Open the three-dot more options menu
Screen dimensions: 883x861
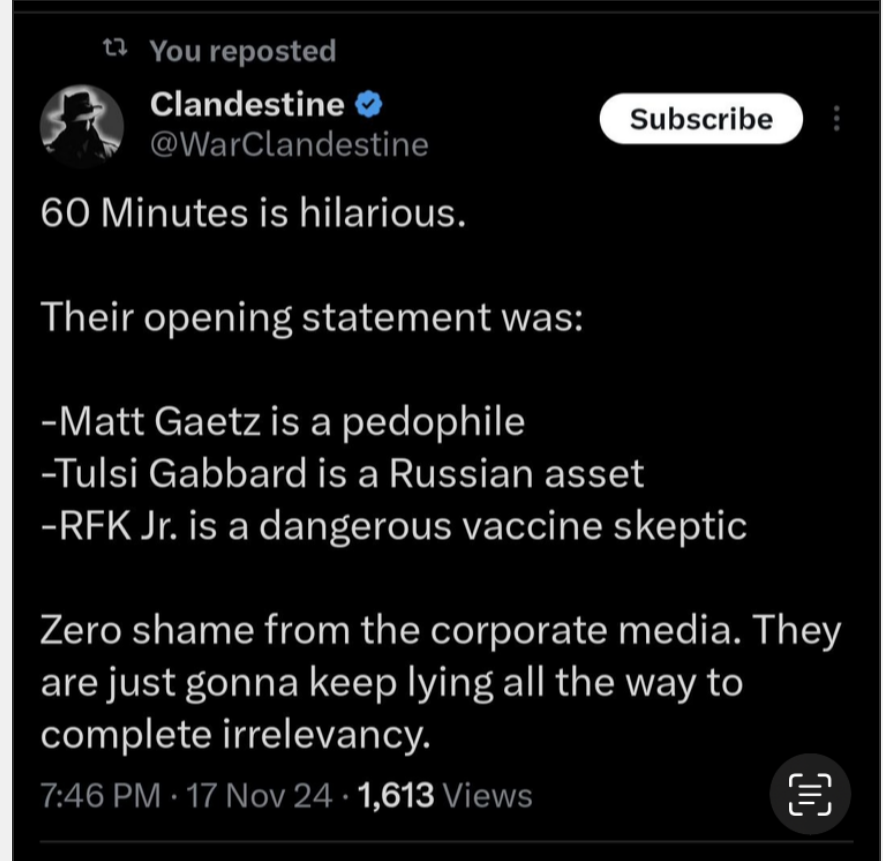click(837, 119)
